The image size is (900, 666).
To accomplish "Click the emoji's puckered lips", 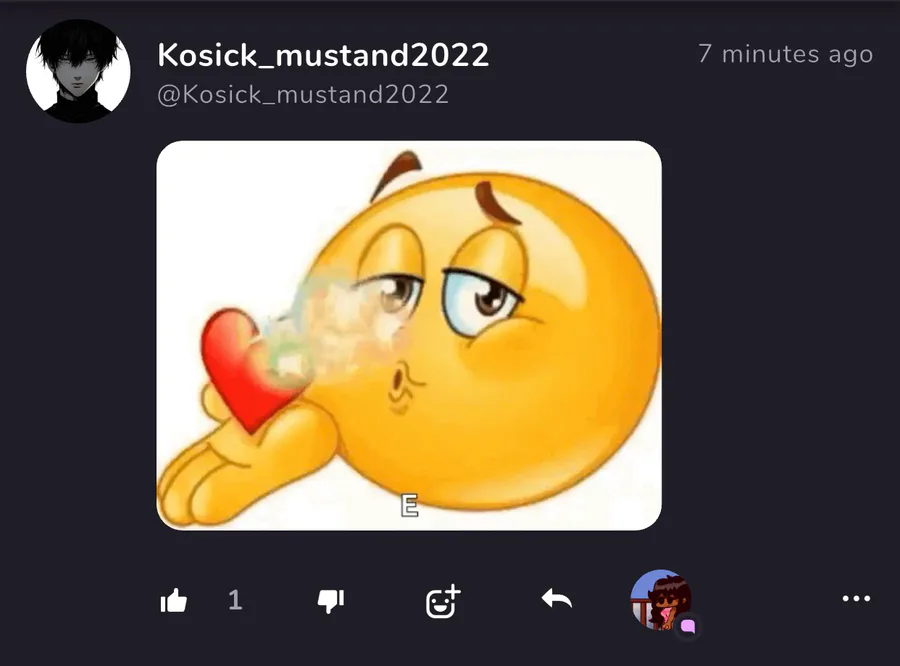I will coord(404,382).
